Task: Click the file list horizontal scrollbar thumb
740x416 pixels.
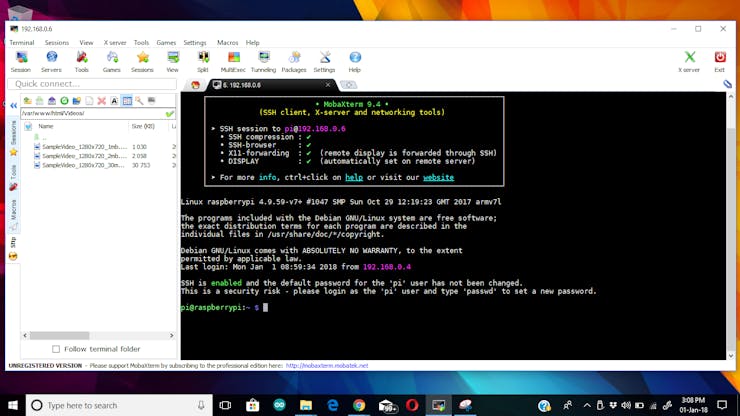Action: (59, 335)
